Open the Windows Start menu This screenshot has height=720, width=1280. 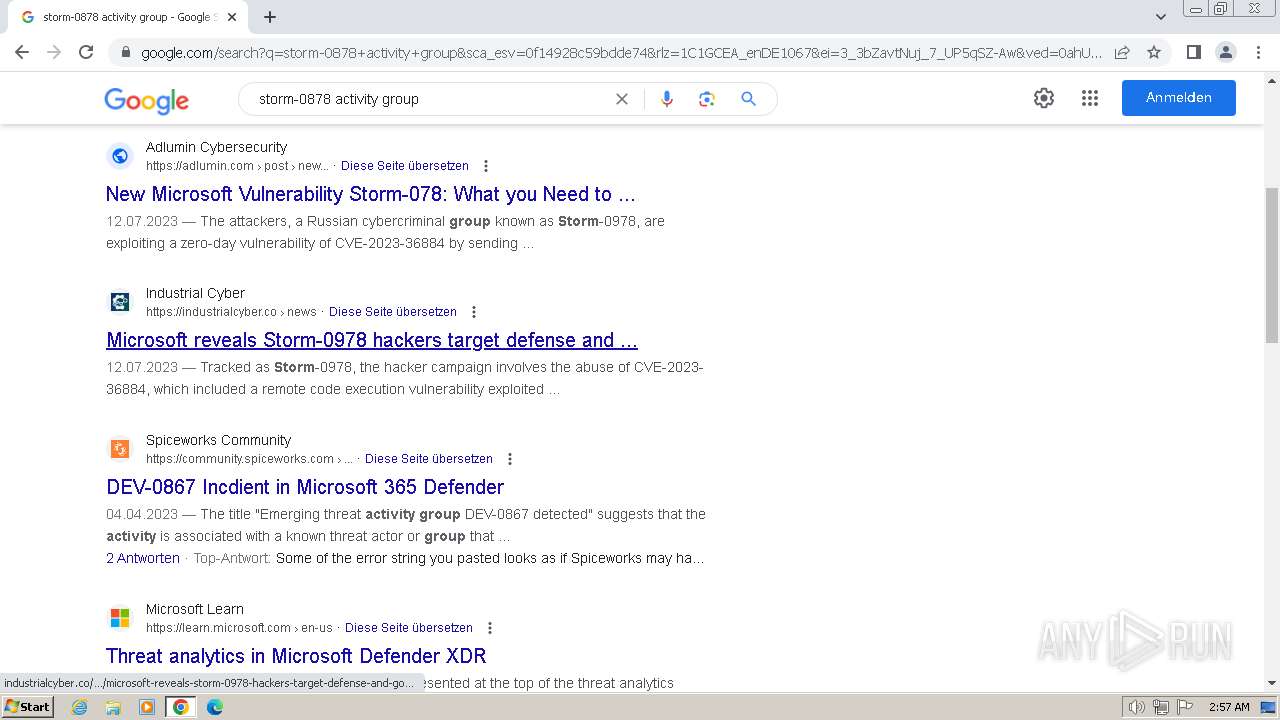click(x=27, y=707)
